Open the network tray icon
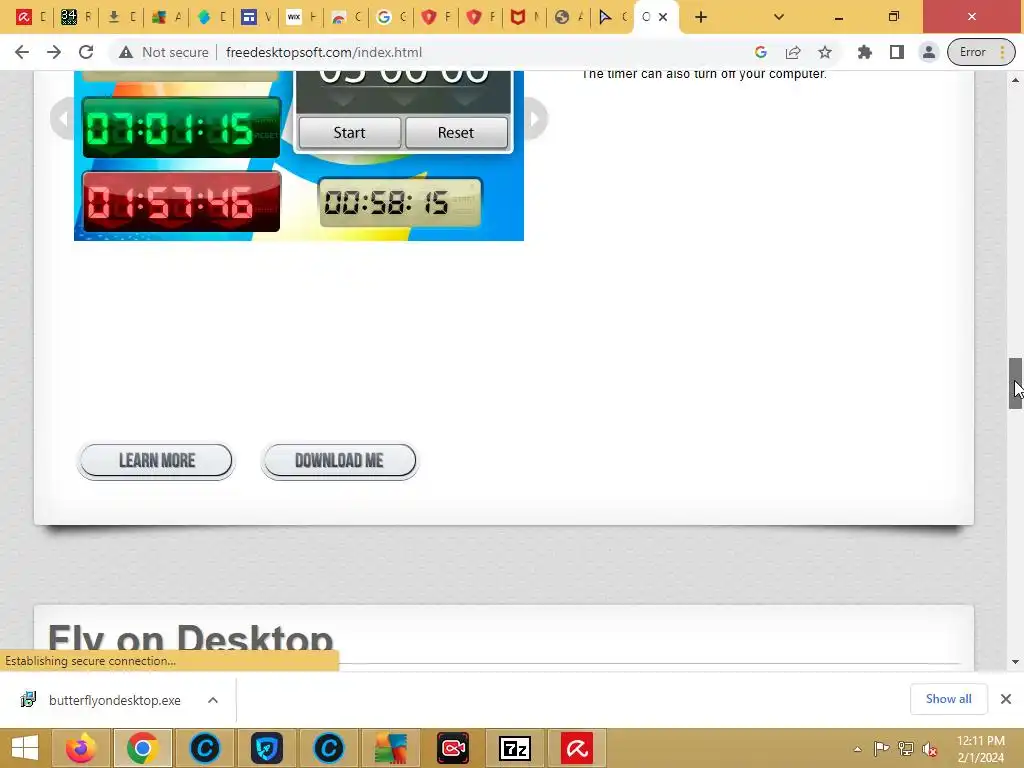 (905, 749)
